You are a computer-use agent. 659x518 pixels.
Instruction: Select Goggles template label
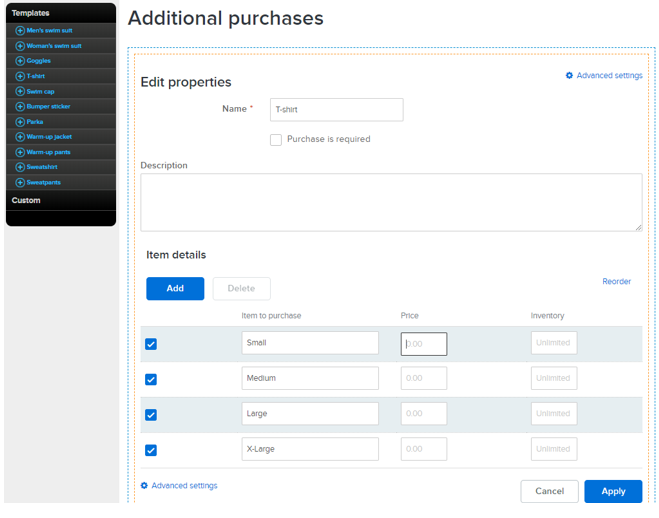coord(38,61)
